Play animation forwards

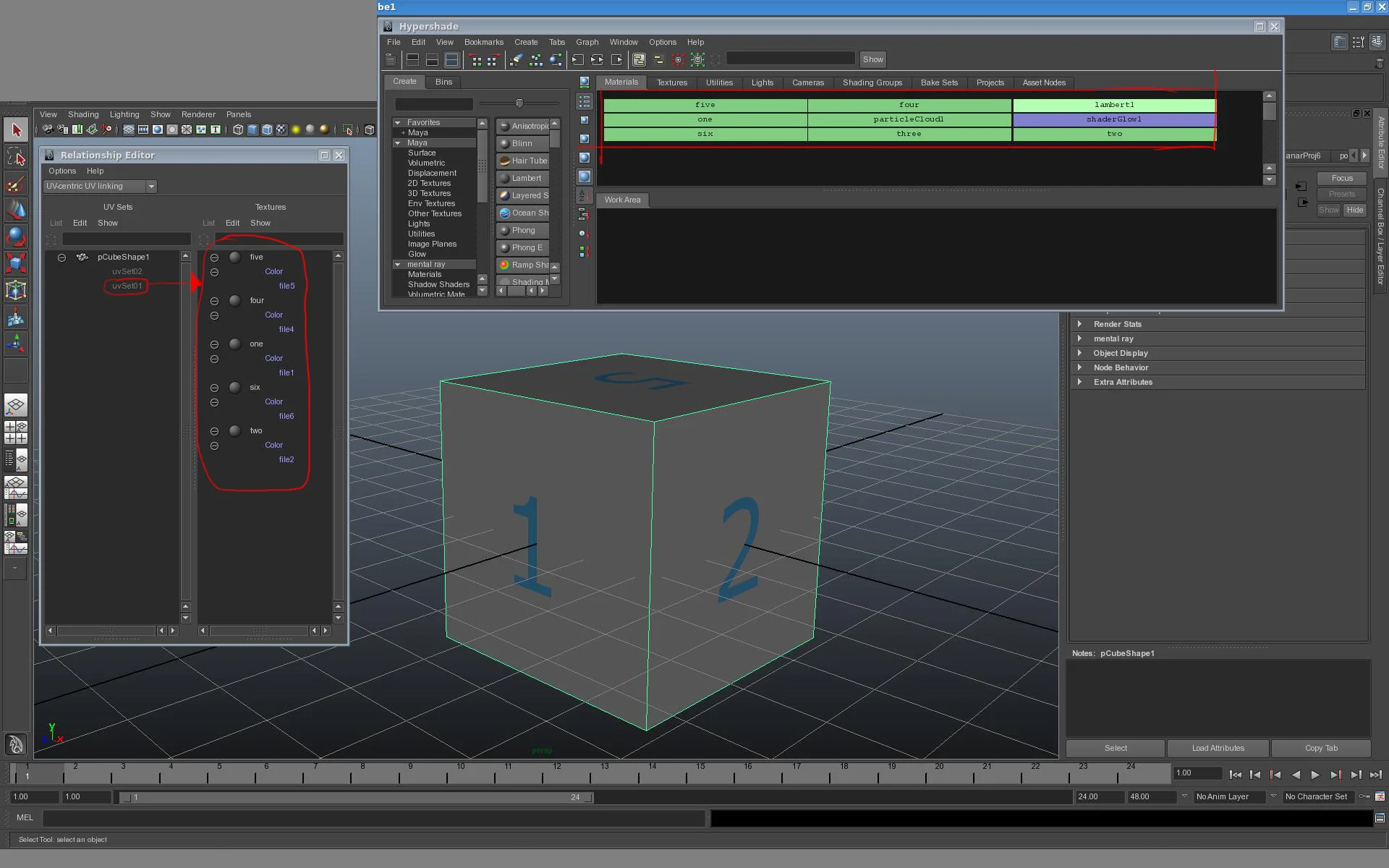click(1315, 775)
